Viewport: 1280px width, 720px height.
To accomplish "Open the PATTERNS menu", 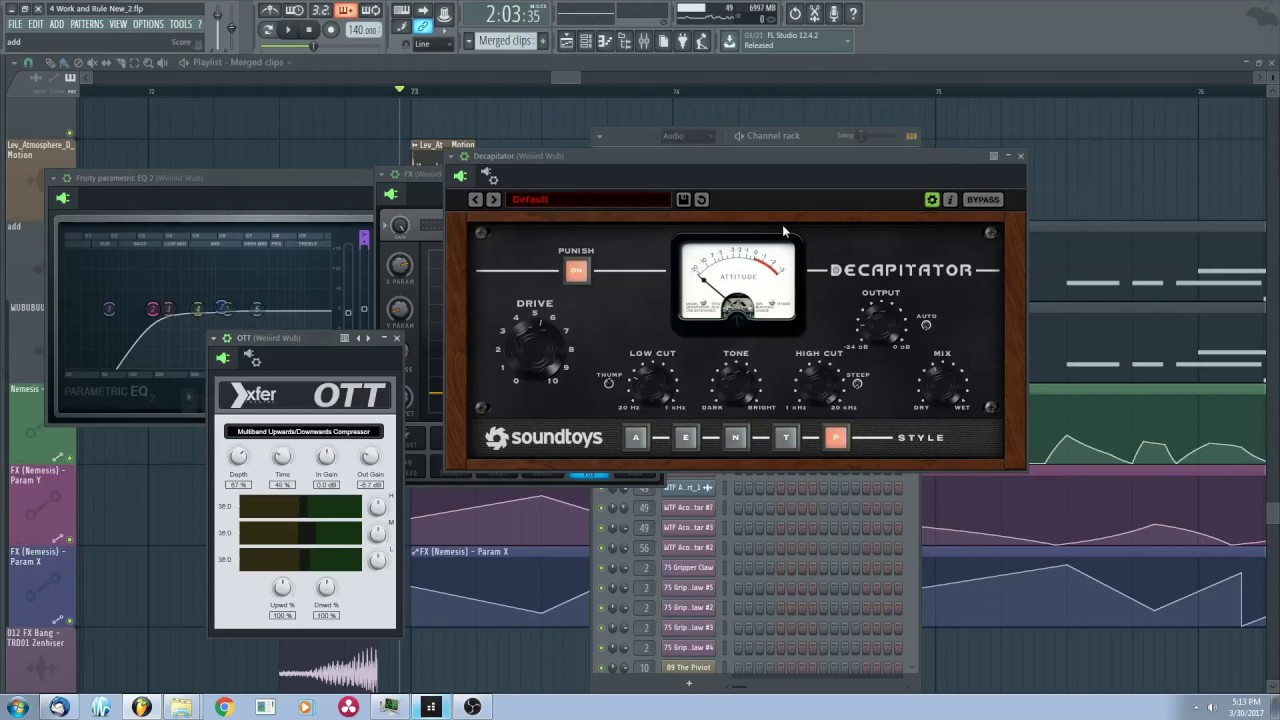I will 86,24.
